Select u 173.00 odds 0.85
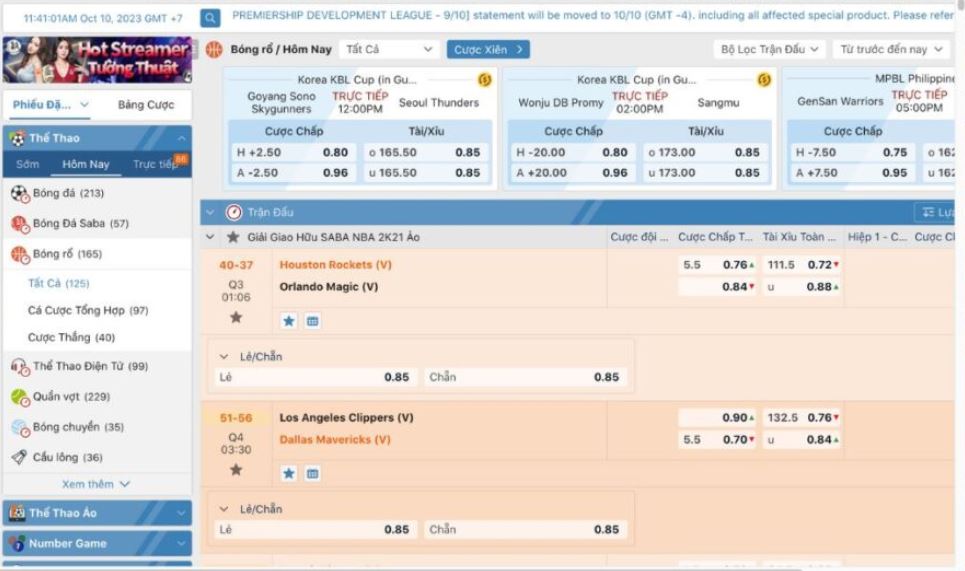Image resolution: width=965 pixels, height=571 pixels. pyautogui.click(x=704, y=174)
